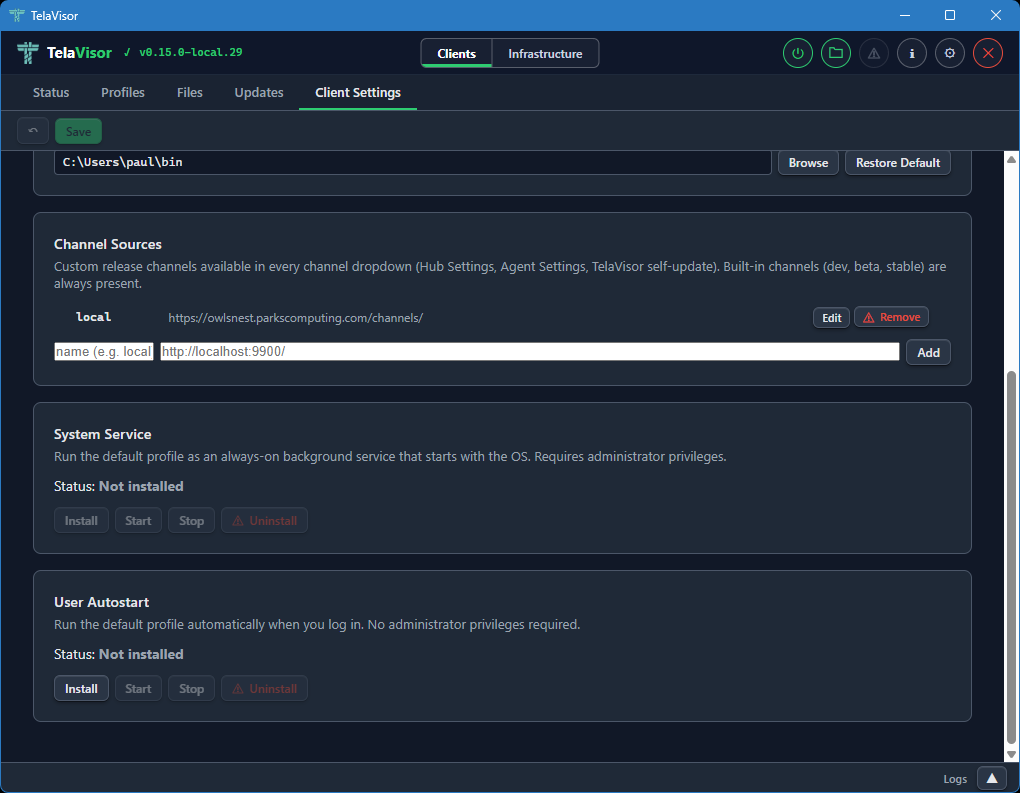Click Install under User Autostart
Image resolution: width=1020 pixels, height=793 pixels.
(x=81, y=688)
